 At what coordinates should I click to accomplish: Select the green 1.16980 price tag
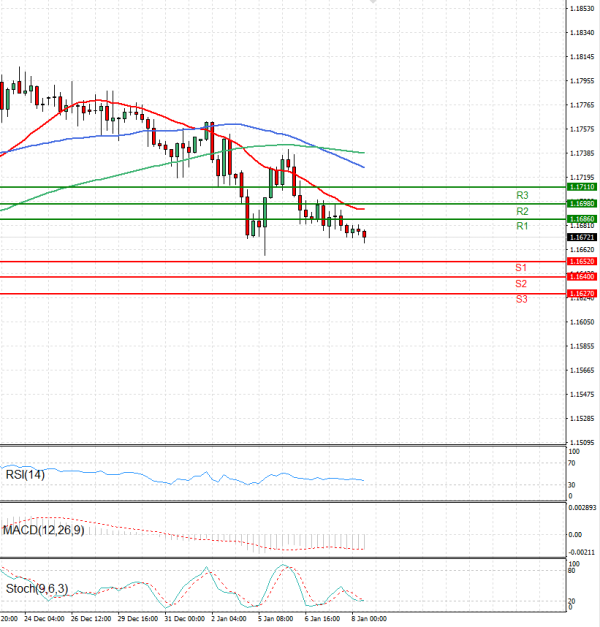coord(581,204)
